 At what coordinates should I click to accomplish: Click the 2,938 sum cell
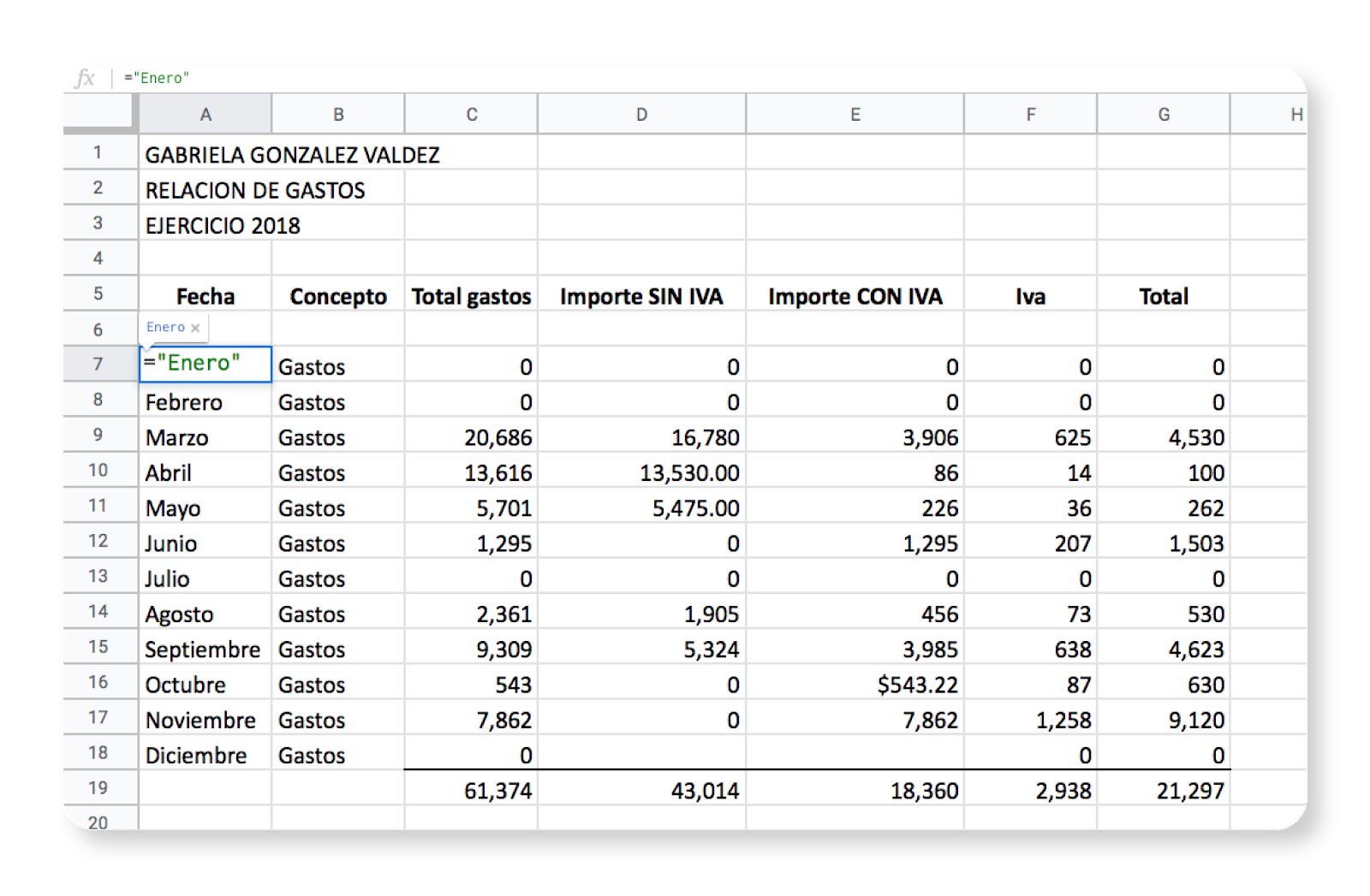[x=1030, y=790]
